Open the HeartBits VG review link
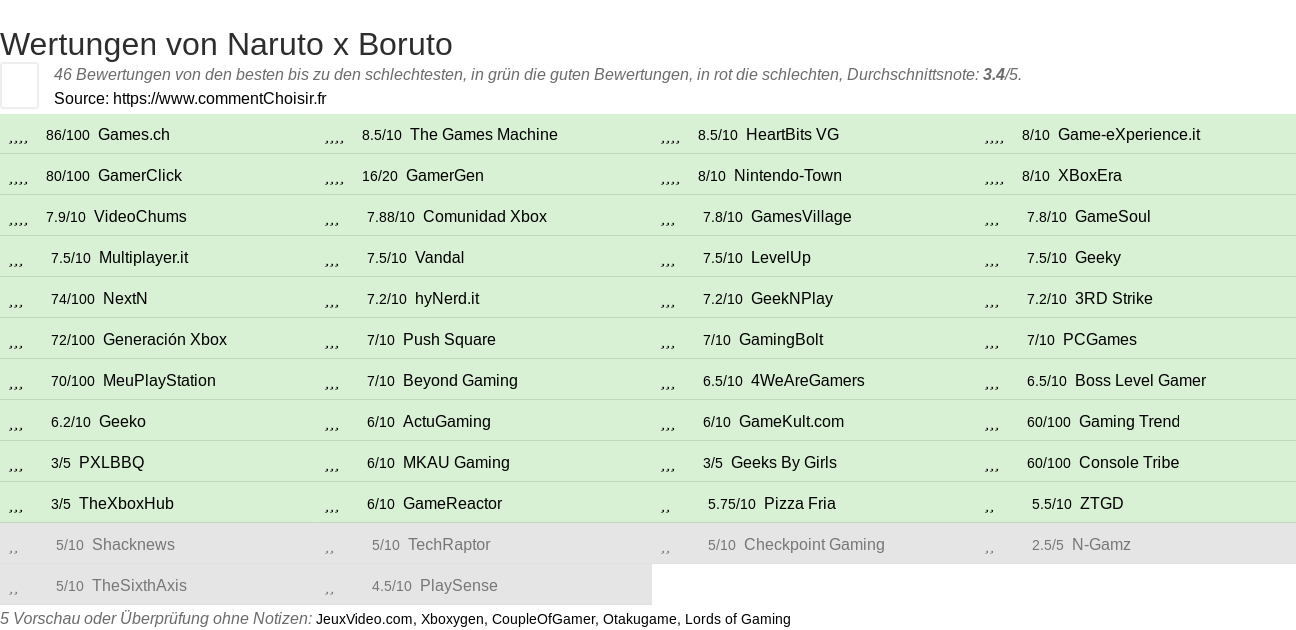Image resolution: width=1296 pixels, height=630 pixels. [792, 135]
